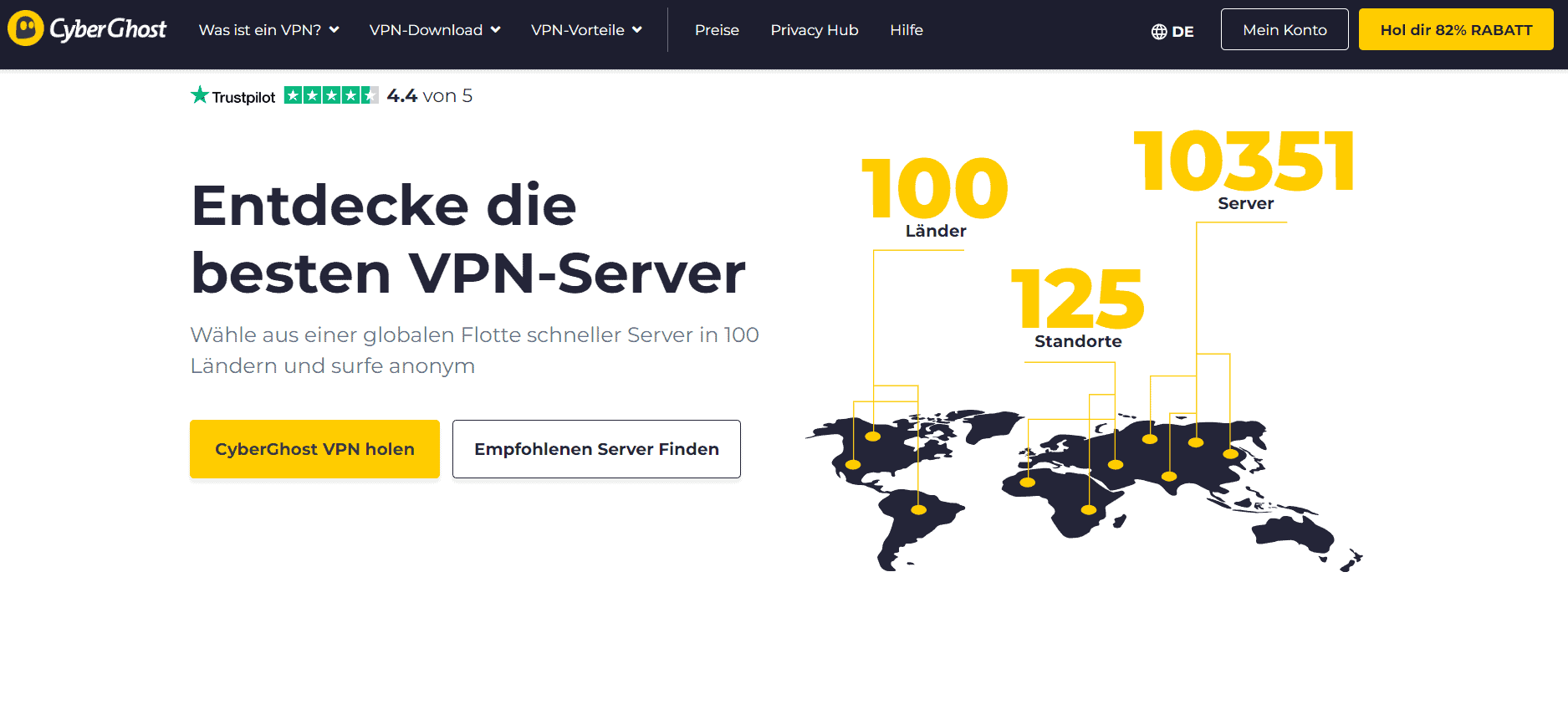Expand chevron next to 'Was ist ein VPN?'

335,30
